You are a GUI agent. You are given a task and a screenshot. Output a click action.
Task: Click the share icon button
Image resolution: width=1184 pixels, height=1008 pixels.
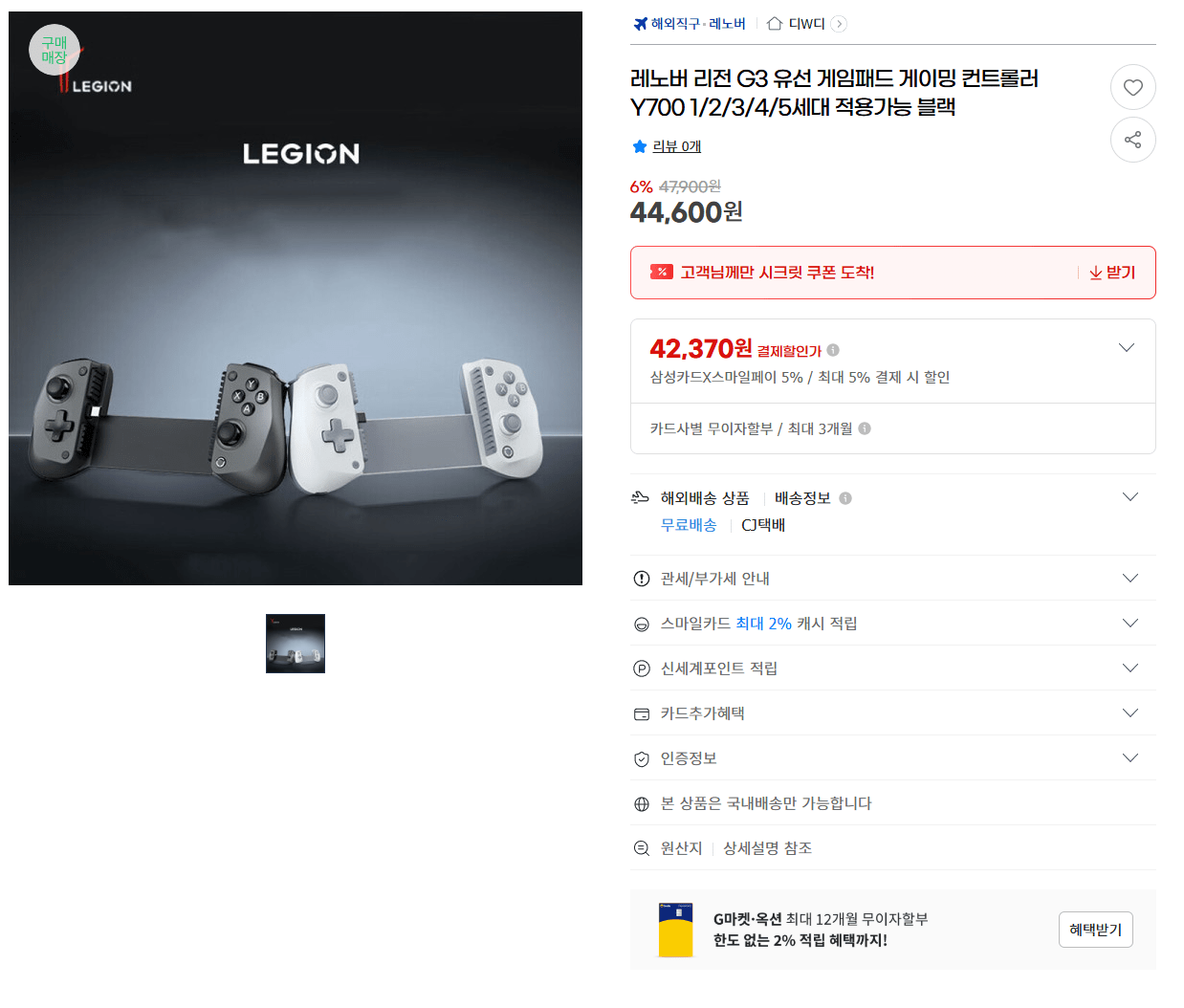tap(1132, 140)
